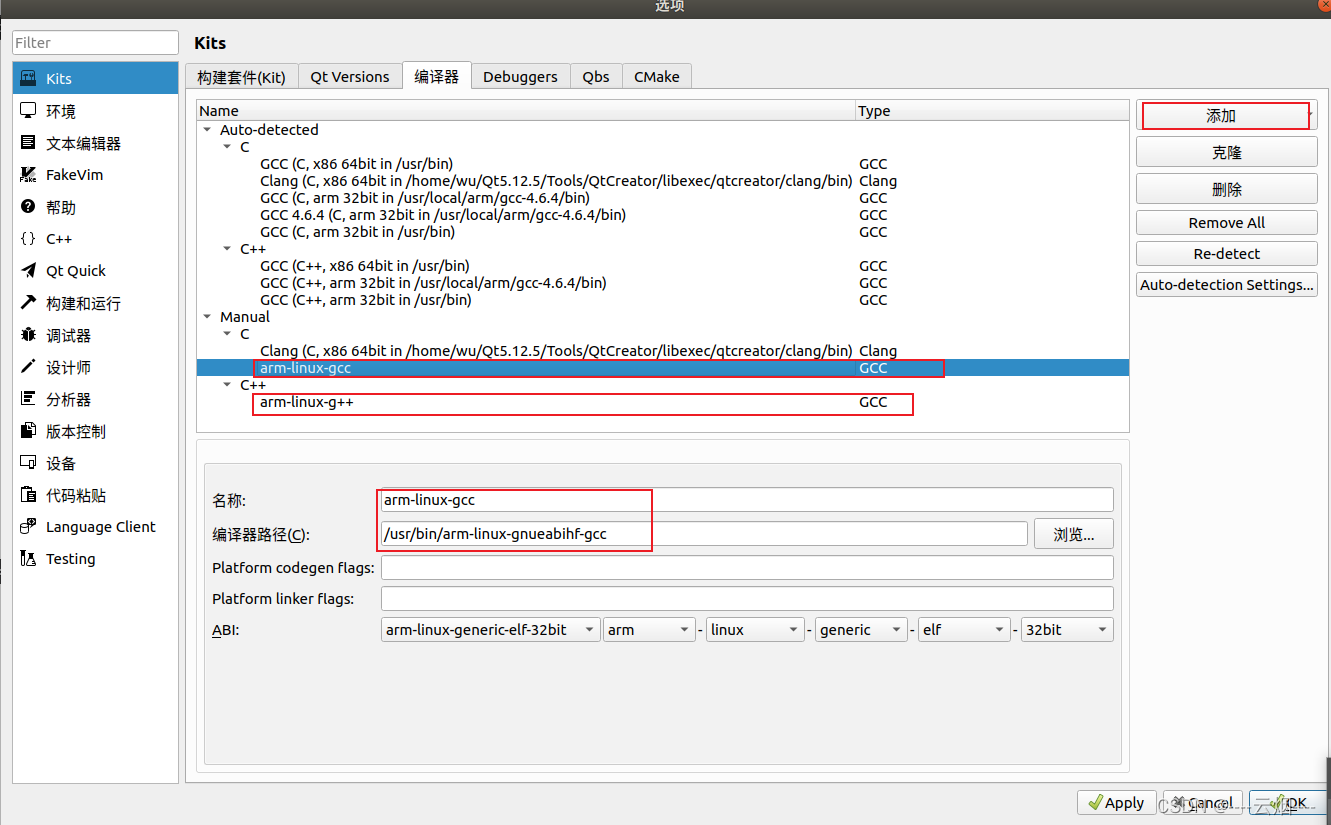The width and height of the screenshot is (1331, 825).
Task: Open the 32bit word width dropdown
Action: [1066, 629]
